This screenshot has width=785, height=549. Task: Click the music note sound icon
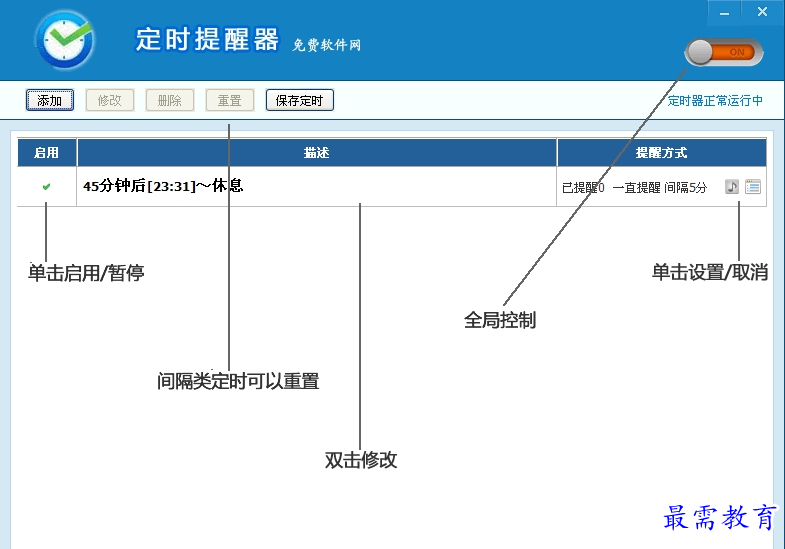pos(731,187)
